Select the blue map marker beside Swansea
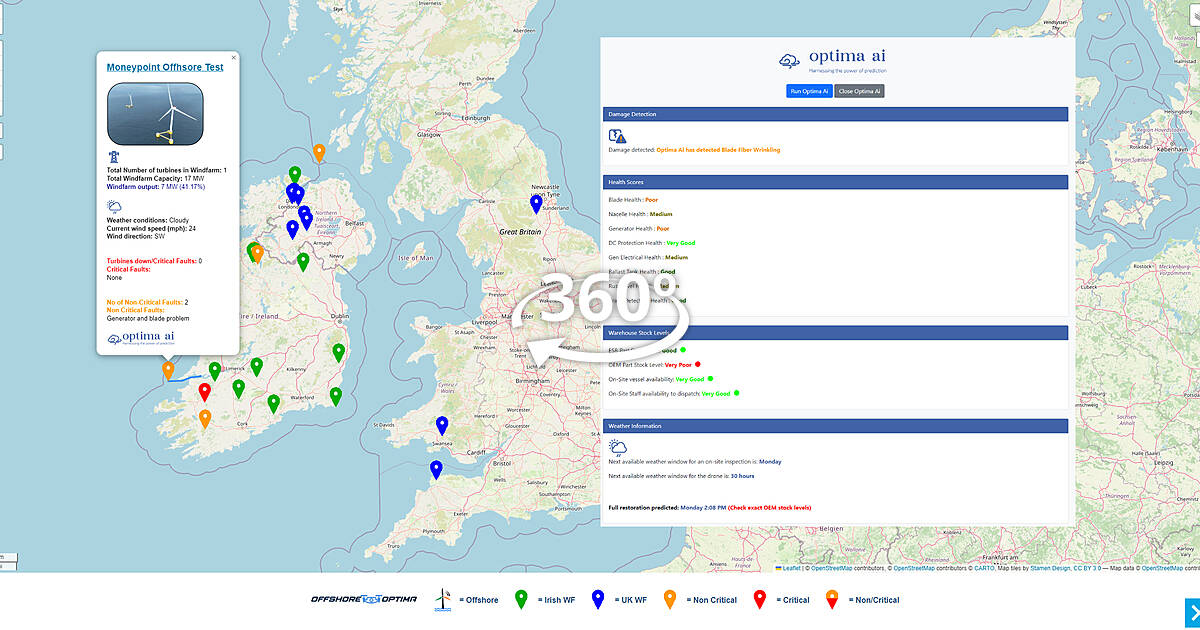The width and height of the screenshot is (1200, 630). click(x=442, y=426)
